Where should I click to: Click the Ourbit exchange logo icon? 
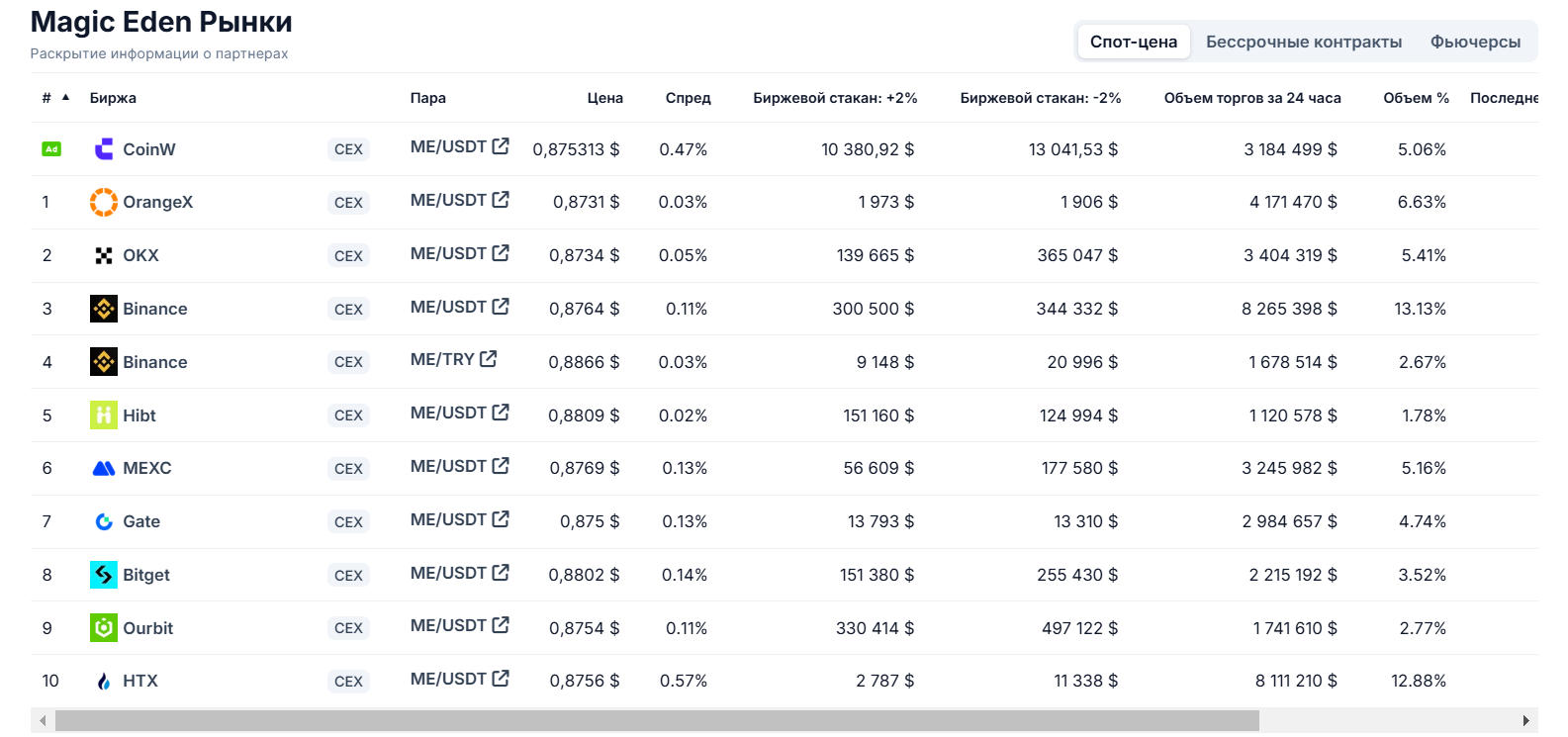103,628
